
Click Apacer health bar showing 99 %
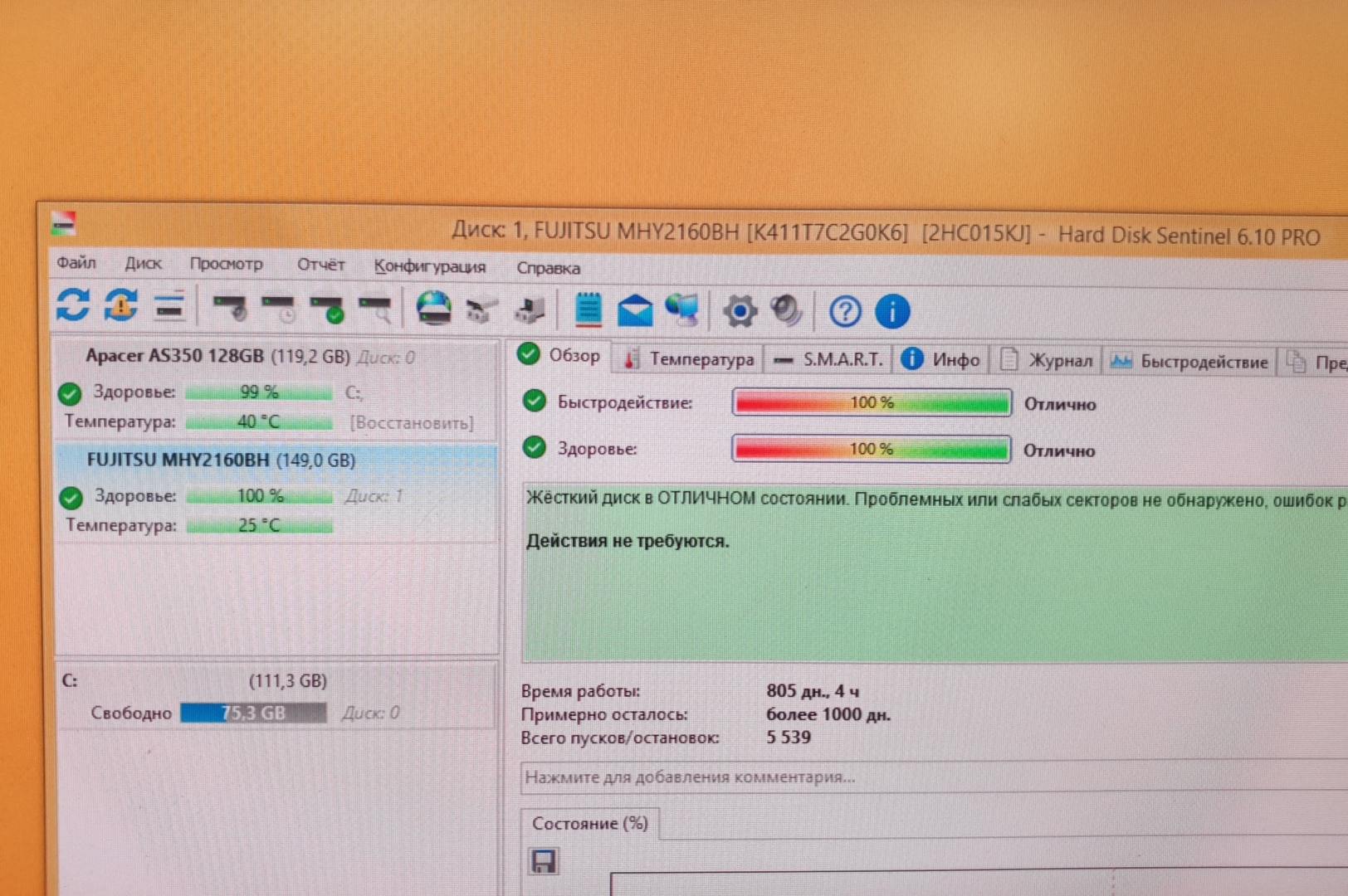259,392
